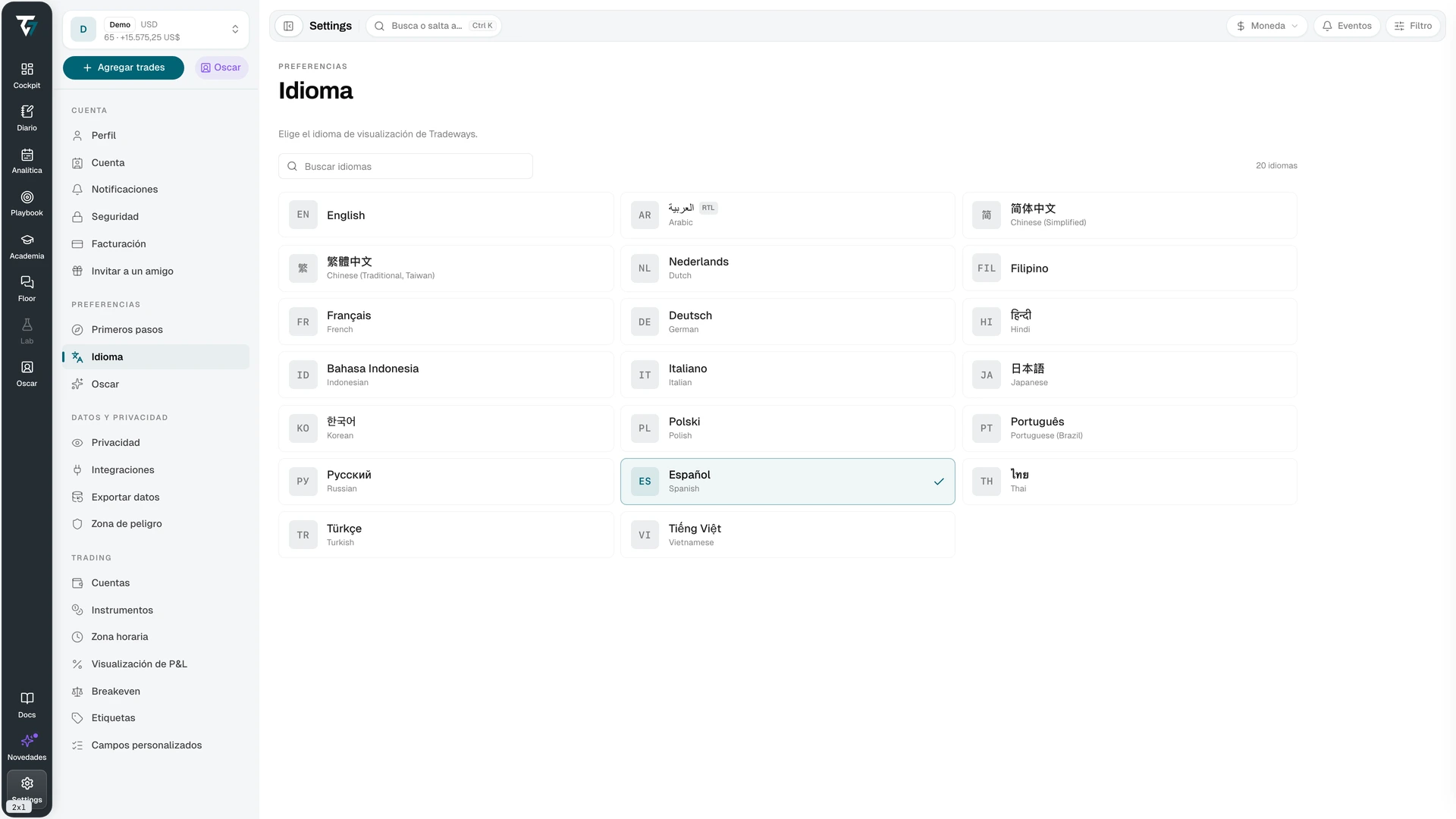Click the Zona de peligro shield icon

click(77, 524)
